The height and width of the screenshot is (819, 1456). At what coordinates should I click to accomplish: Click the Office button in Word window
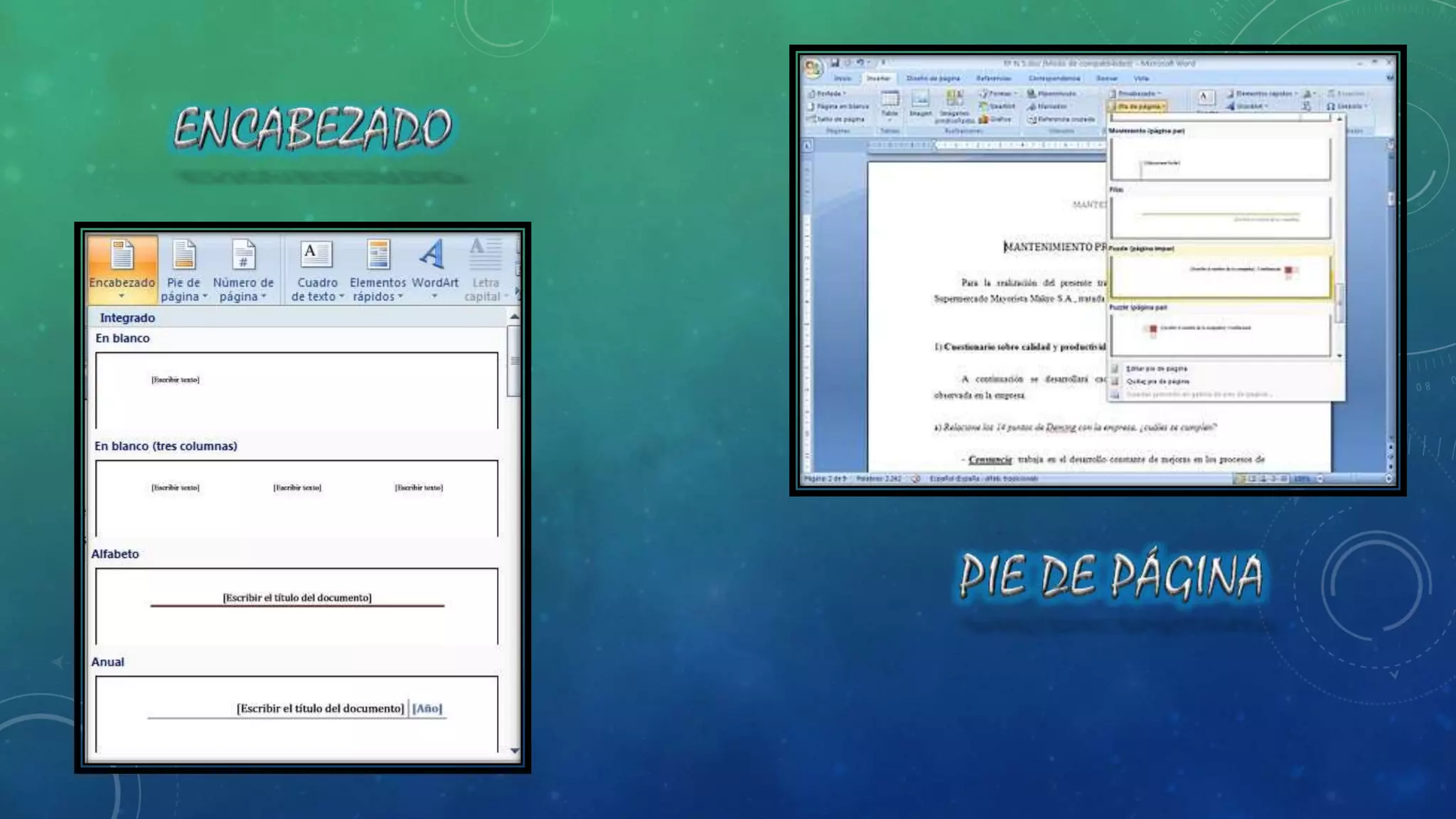[x=813, y=68]
